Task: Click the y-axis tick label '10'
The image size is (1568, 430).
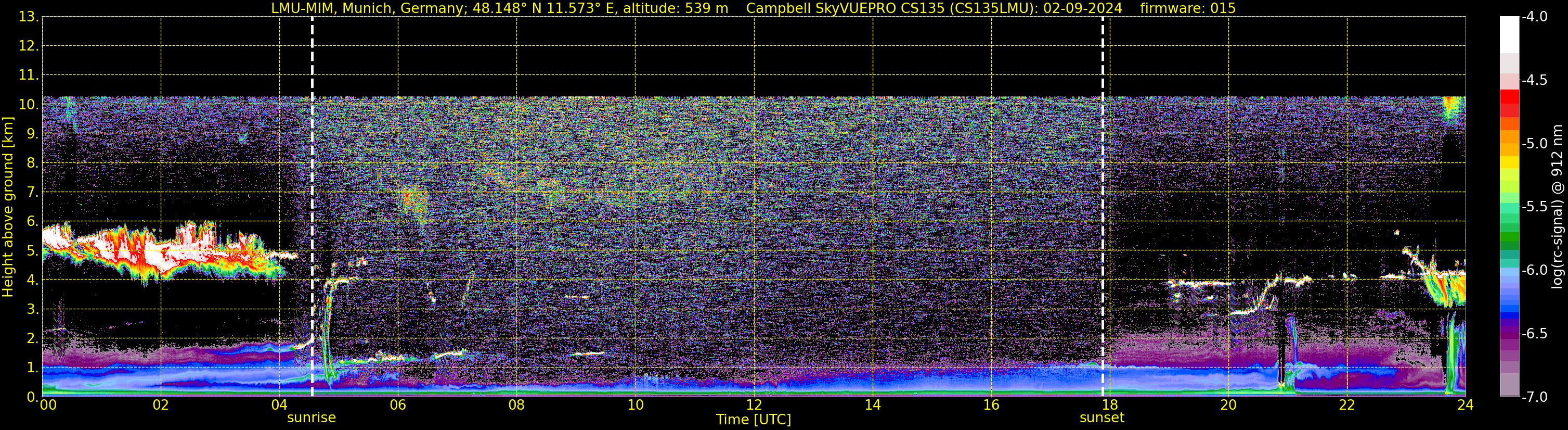Action: pyautogui.click(x=28, y=104)
